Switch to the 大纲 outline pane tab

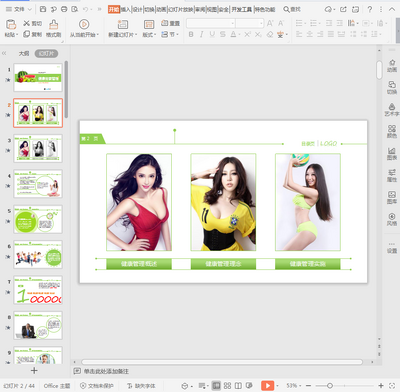(x=24, y=53)
